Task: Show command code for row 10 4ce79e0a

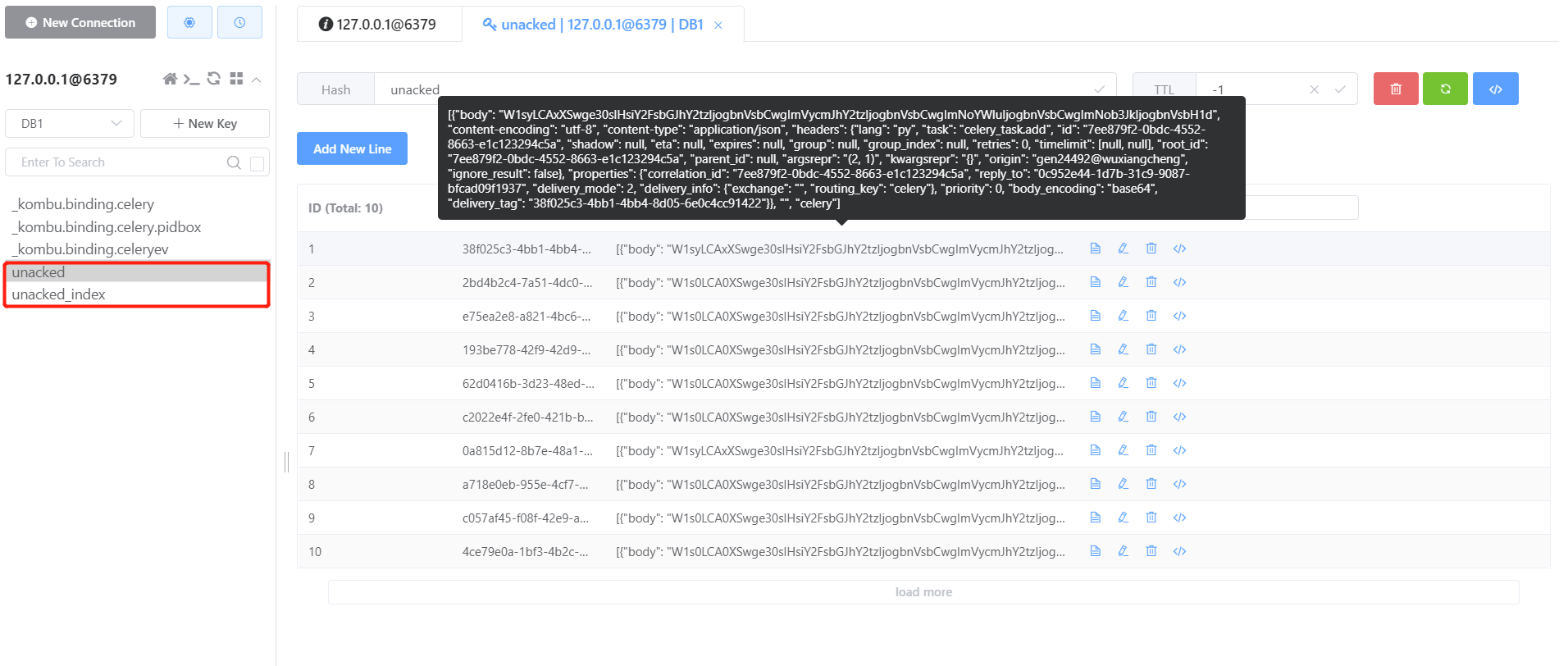Action: 1180,551
